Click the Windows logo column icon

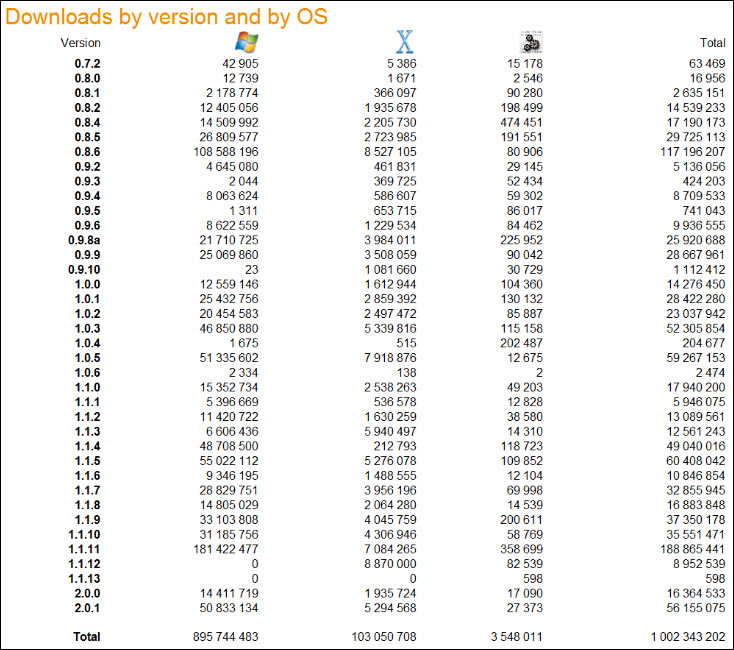(245, 41)
